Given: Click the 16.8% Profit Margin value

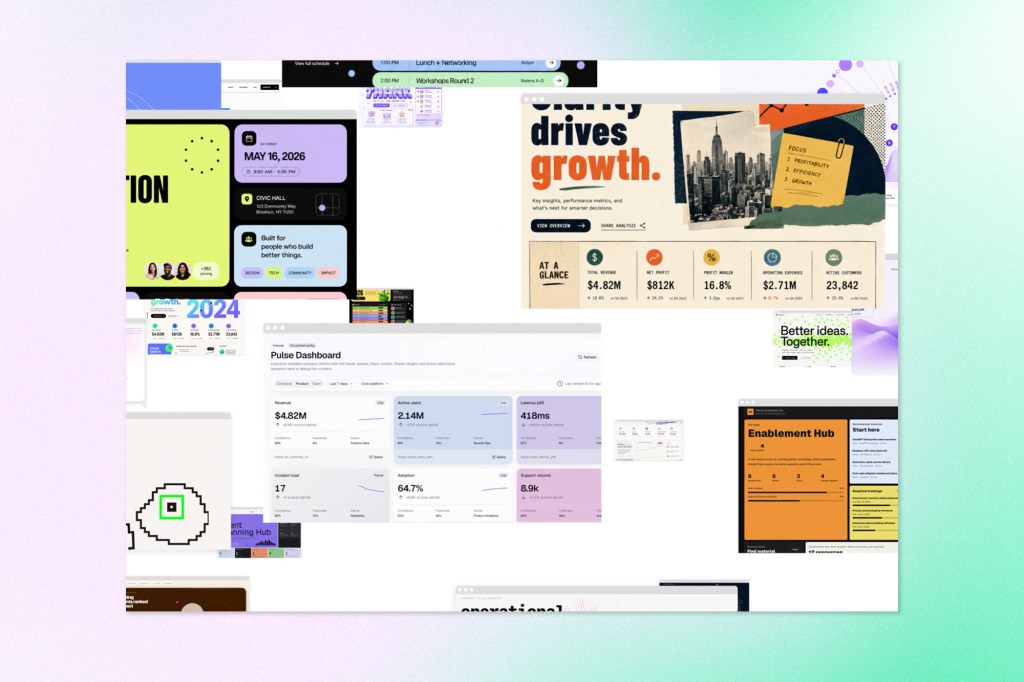Looking at the screenshot, I should point(717,285).
